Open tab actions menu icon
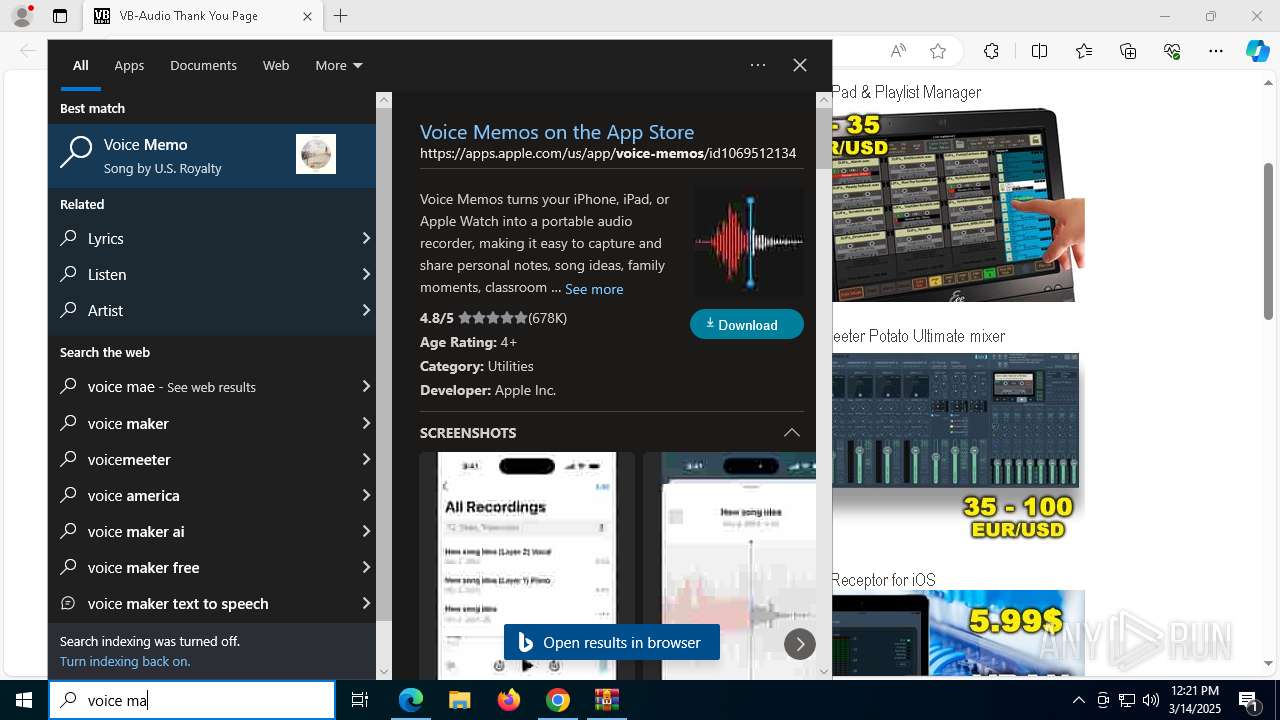This screenshot has width=1280, height=720. 60,16
